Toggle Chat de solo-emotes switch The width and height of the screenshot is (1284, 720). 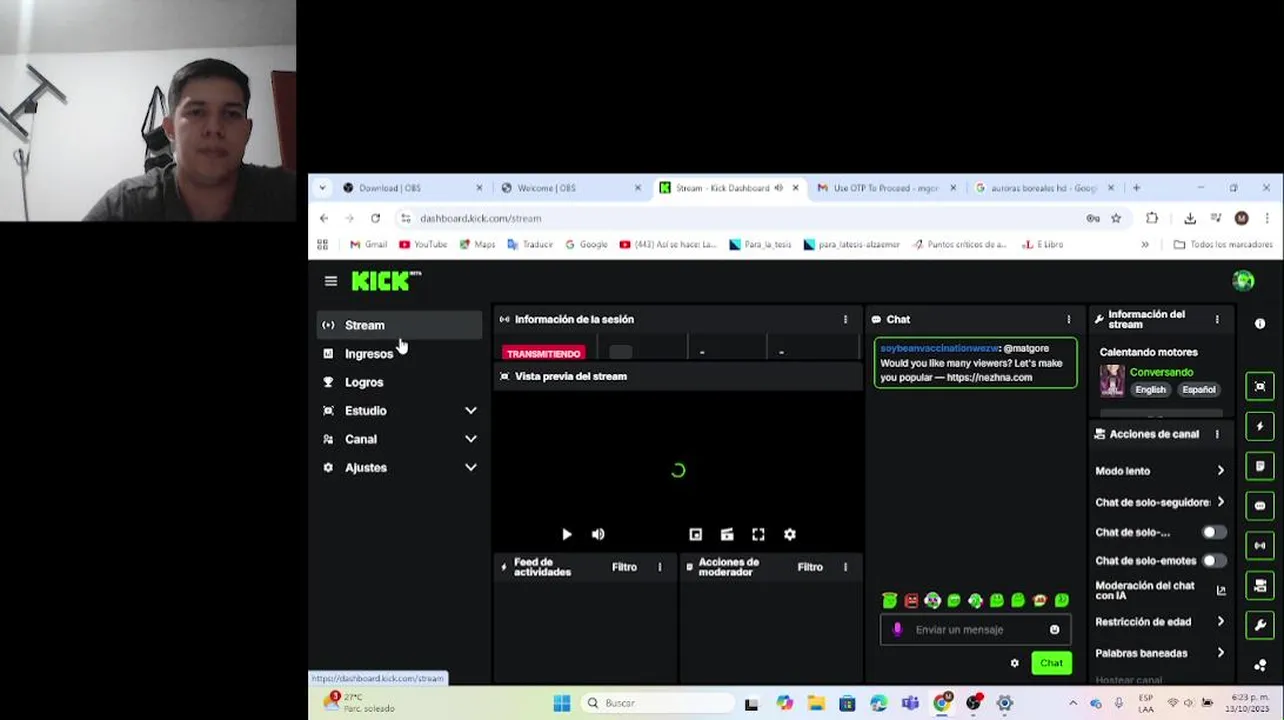coord(1213,561)
